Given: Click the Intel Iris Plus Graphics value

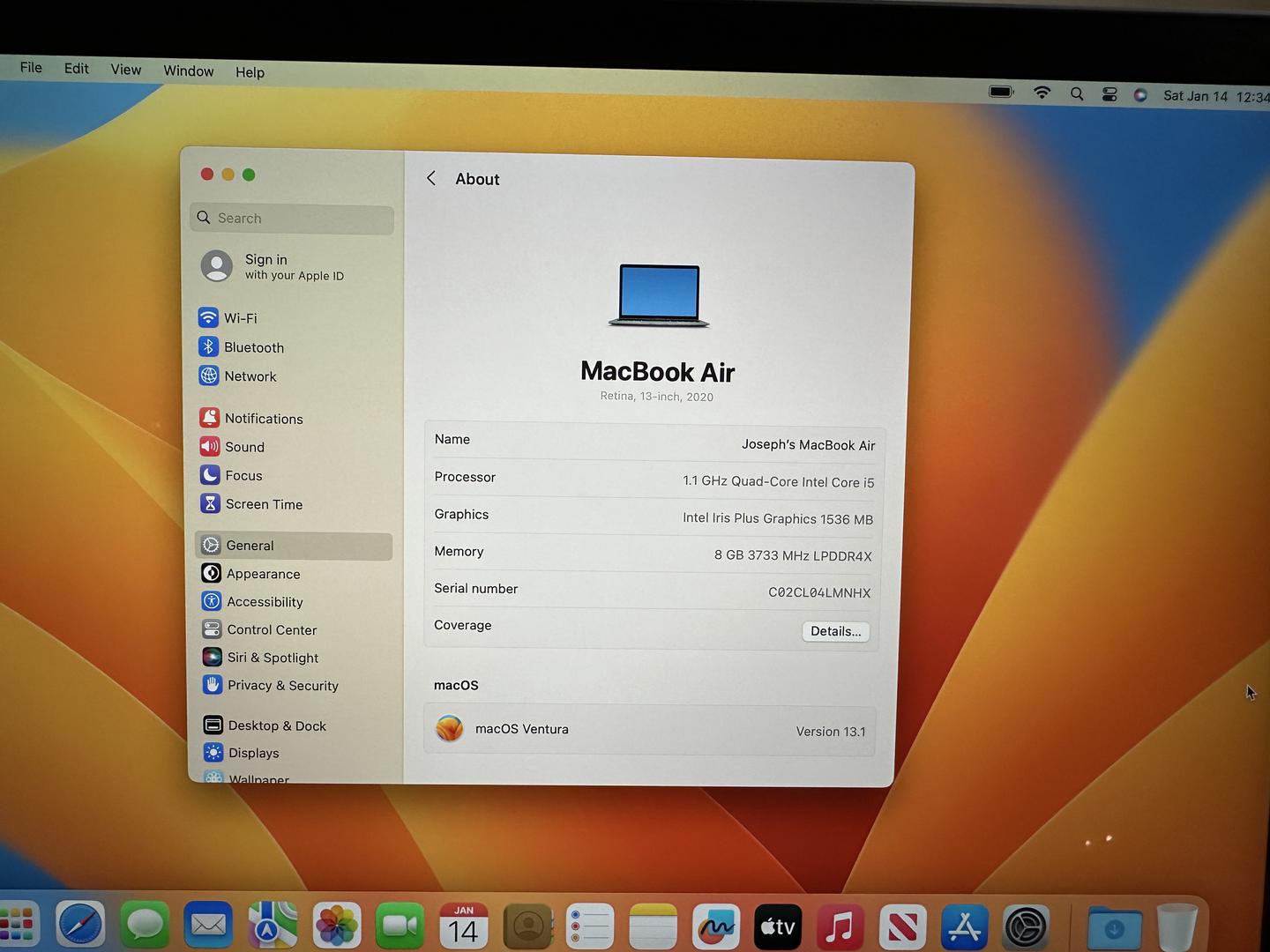Looking at the screenshot, I should click(778, 518).
